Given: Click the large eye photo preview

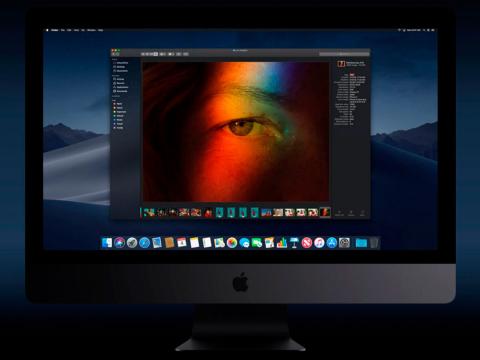Looking at the screenshot, I should click(236, 132).
